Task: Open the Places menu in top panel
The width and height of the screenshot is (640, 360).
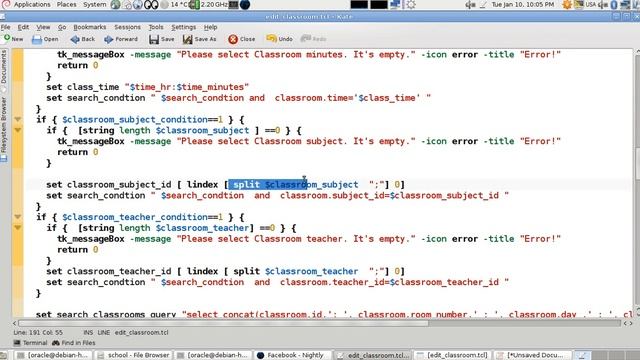Action: pos(67,4)
